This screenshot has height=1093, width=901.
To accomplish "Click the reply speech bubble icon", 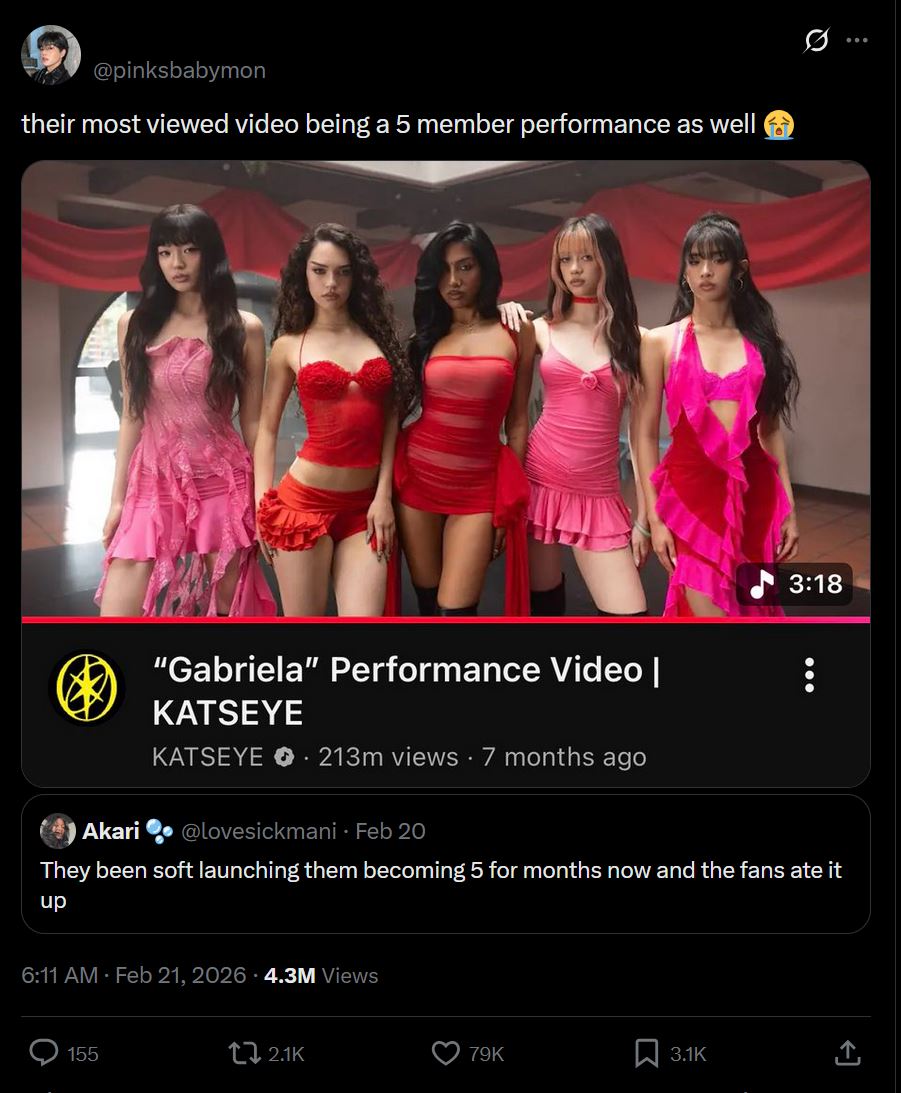I will click(x=44, y=1053).
